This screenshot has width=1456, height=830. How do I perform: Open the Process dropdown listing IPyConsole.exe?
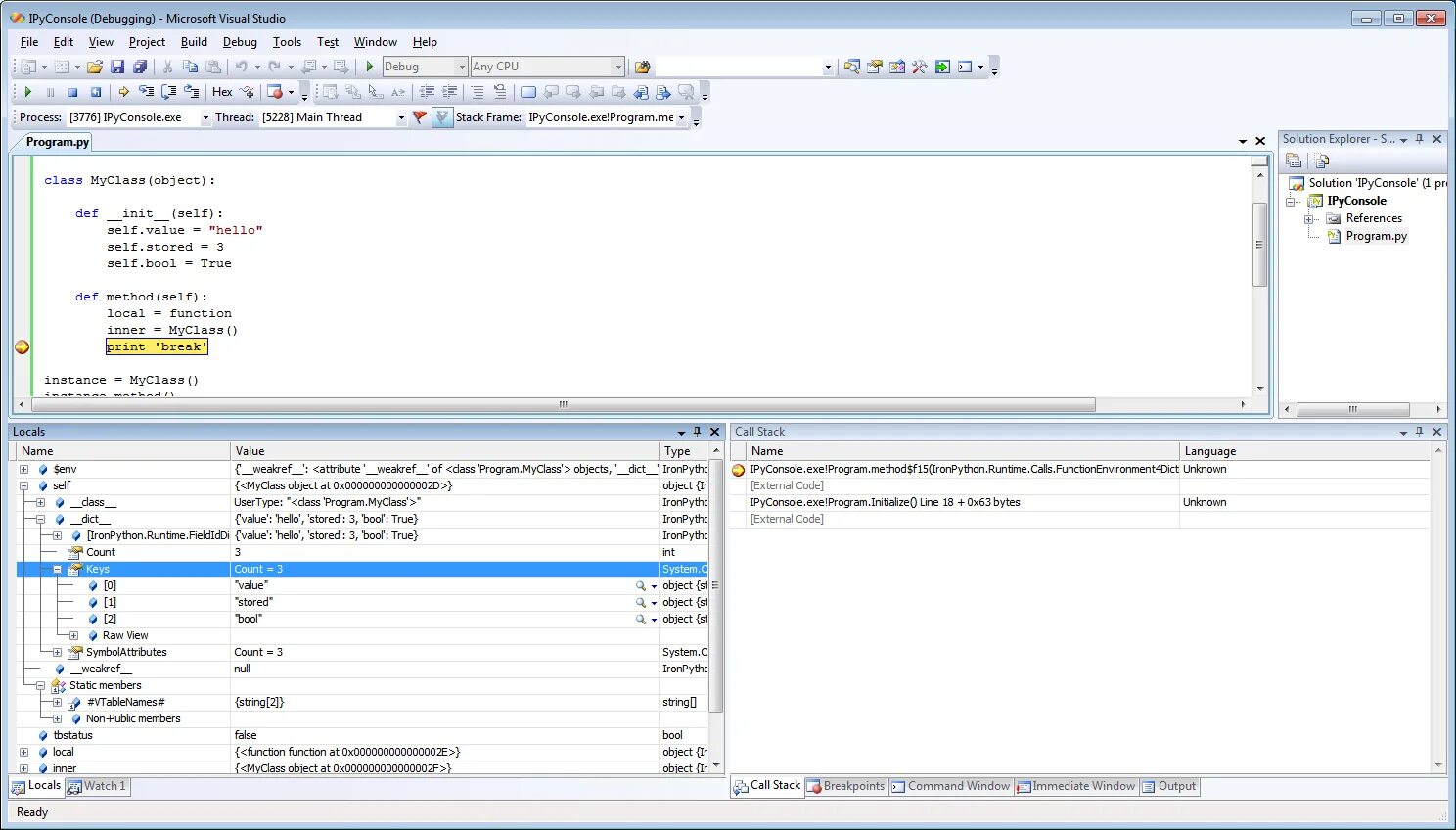[x=205, y=117]
